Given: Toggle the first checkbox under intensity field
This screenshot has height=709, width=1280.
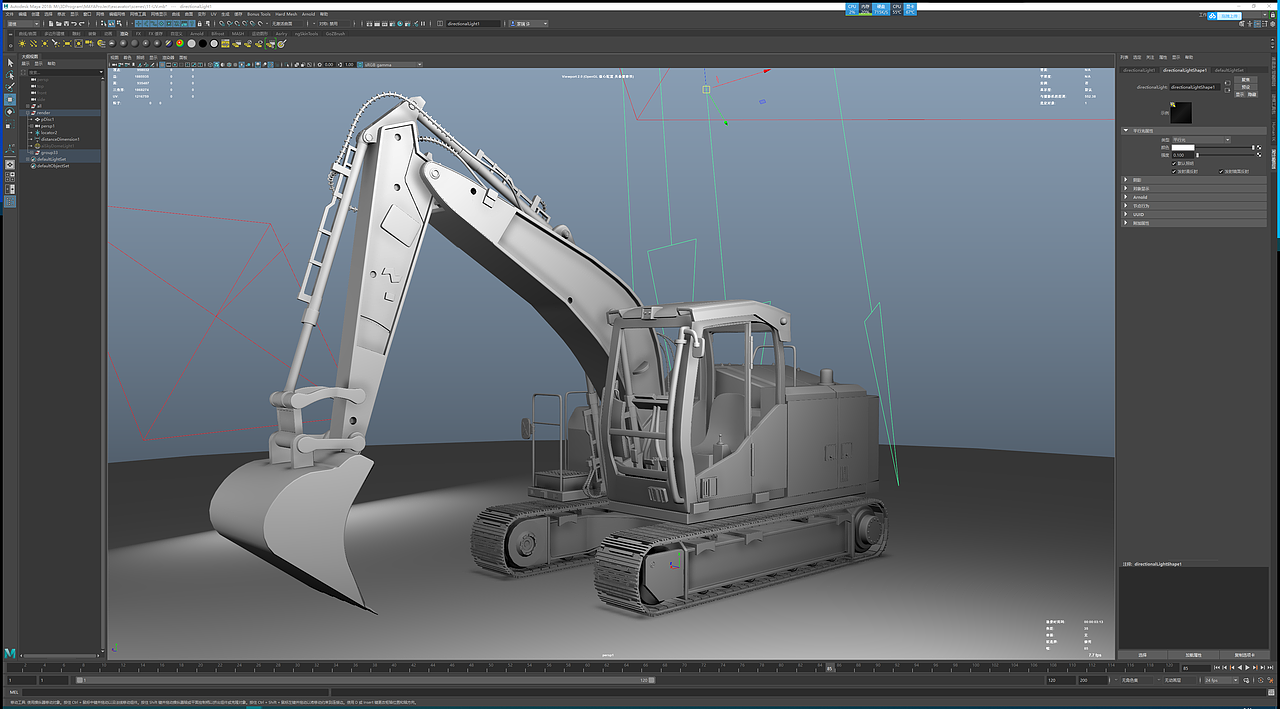Looking at the screenshot, I should coord(1174,163).
